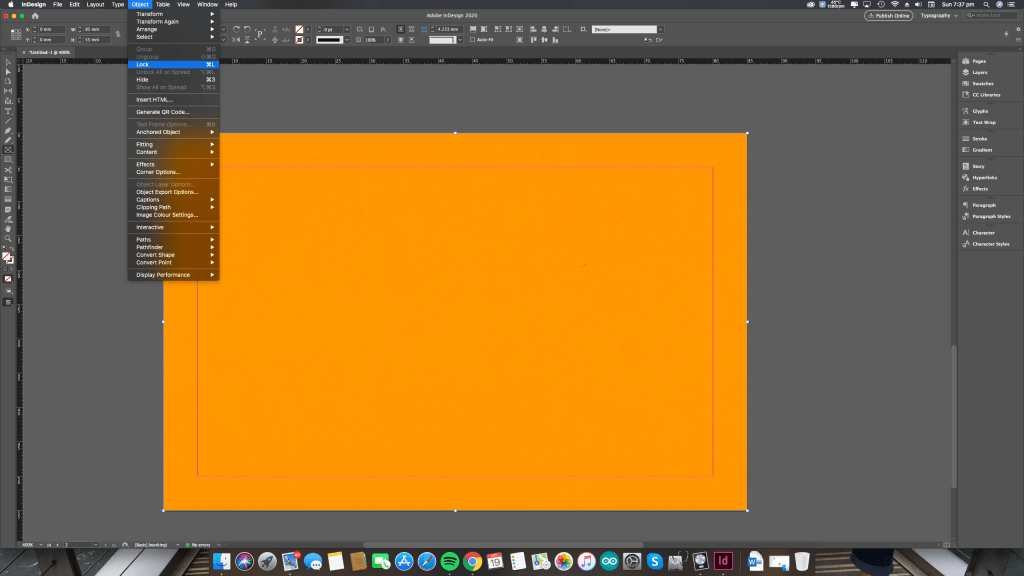Open the Glyphs panel
The width and height of the screenshot is (1024, 576).
(980, 111)
